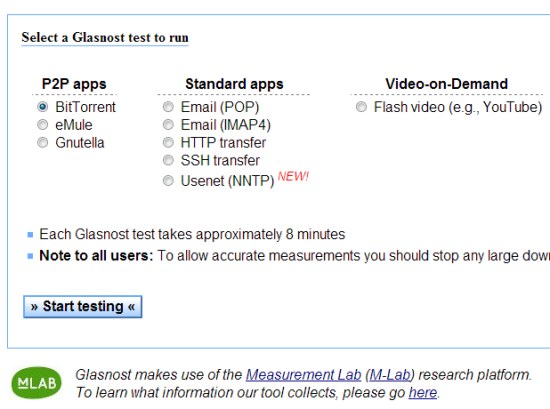Select the BitTorrent radio button

pyautogui.click(x=42, y=107)
